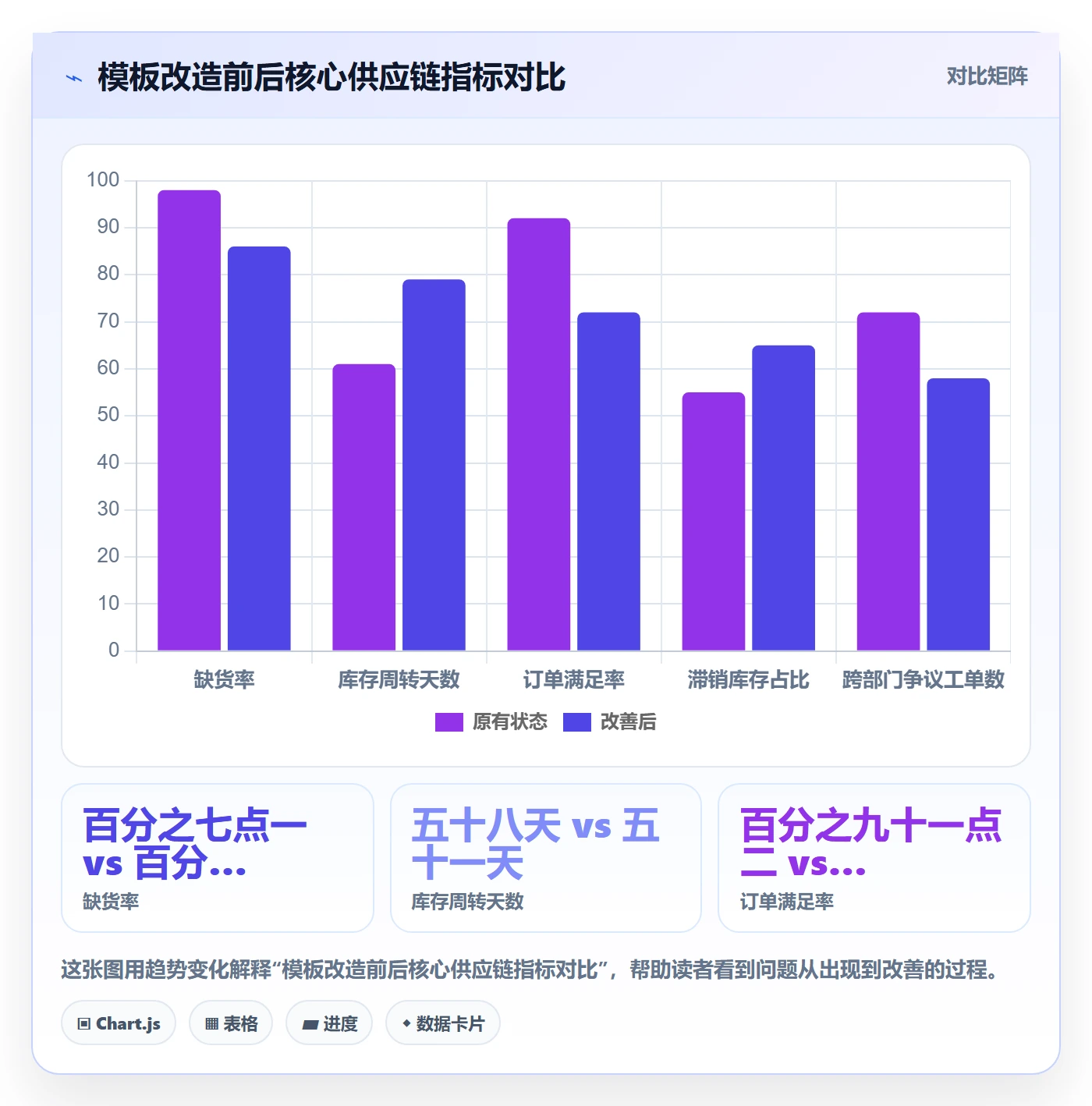Click the blue 库存周转天数 bar
1092x1106 pixels.
coord(434,465)
